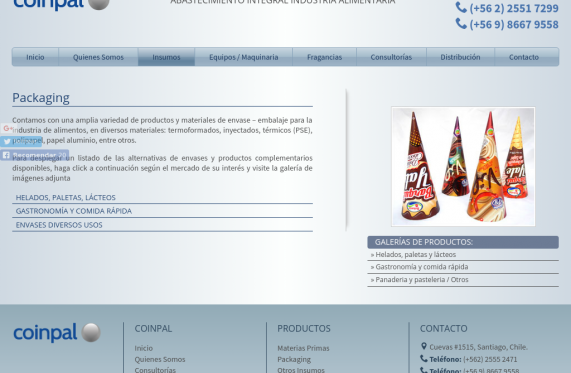
Task: Click the header phone number (+56 9) 8667 9558
Action: [514, 24]
